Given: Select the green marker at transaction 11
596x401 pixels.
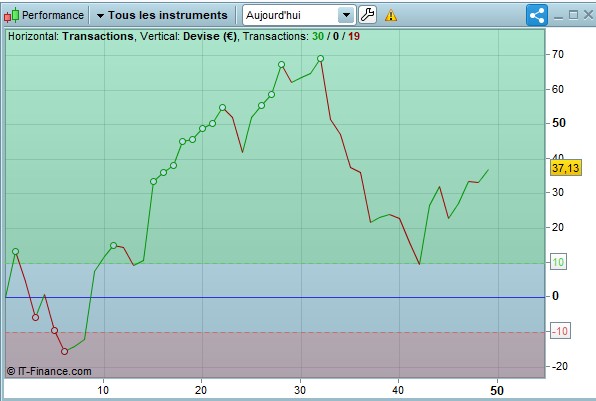Looking at the screenshot, I should 113,246.
